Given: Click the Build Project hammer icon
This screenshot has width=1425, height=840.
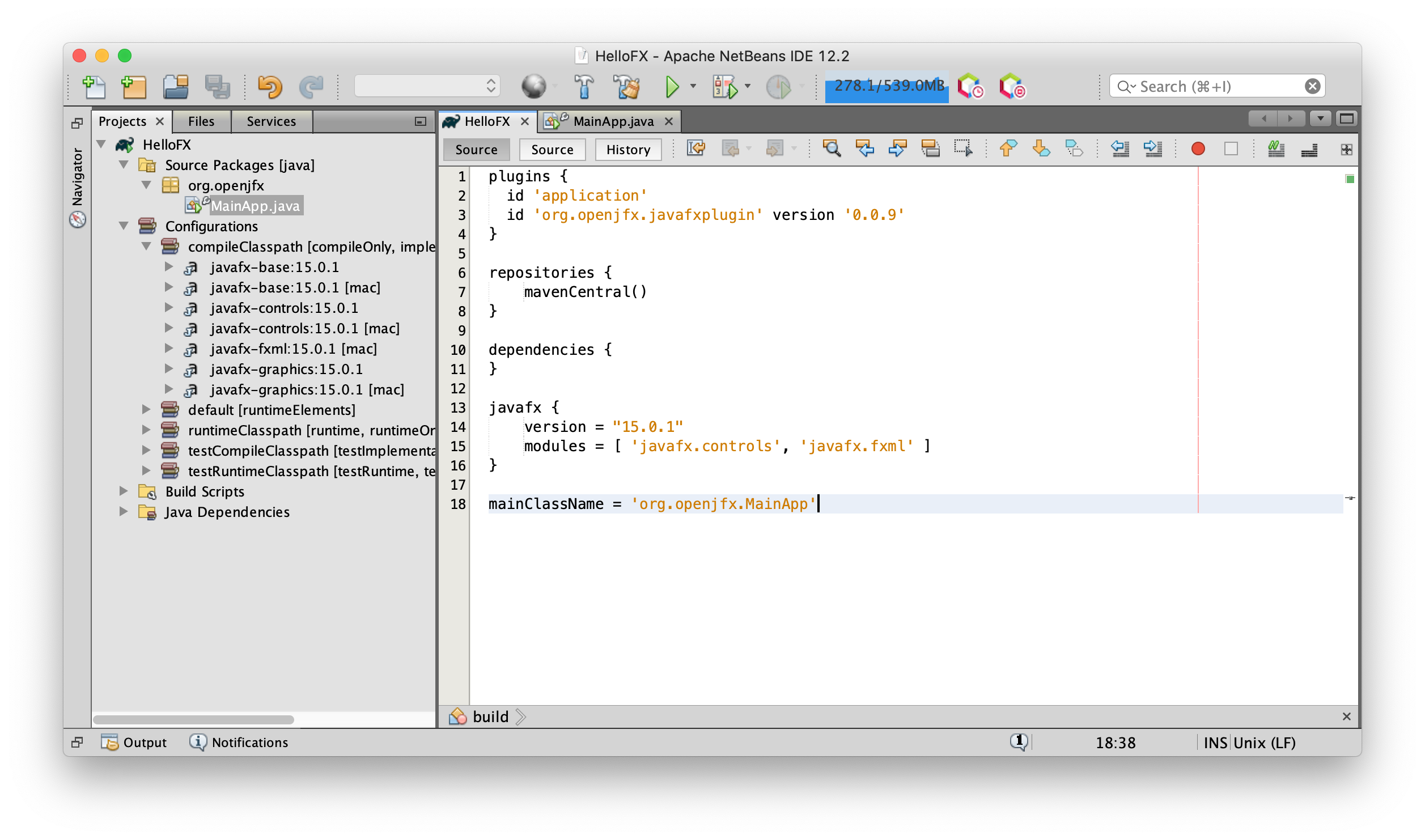Looking at the screenshot, I should 584,87.
